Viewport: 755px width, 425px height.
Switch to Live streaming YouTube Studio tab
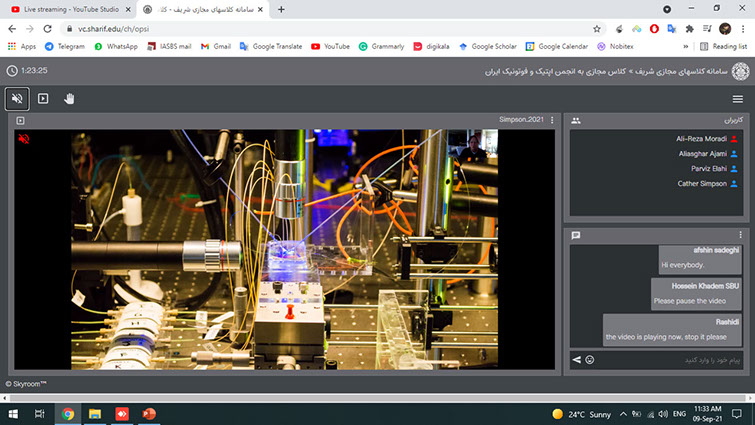coord(64,9)
